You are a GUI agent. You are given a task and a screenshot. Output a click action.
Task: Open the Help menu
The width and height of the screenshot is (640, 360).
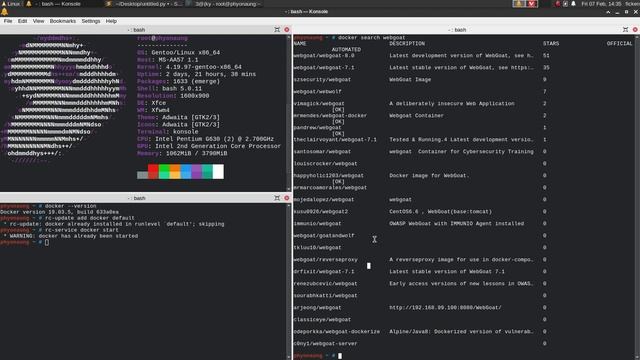tap(111, 21)
